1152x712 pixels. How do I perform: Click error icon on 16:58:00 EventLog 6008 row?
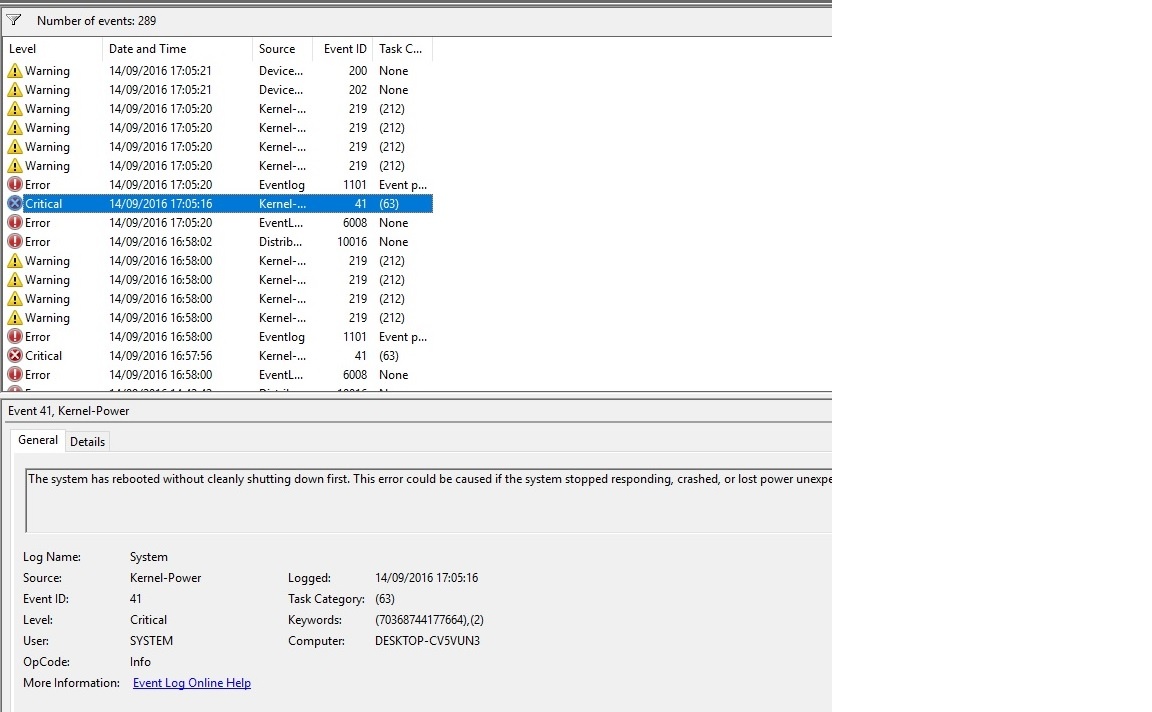[x=15, y=375]
